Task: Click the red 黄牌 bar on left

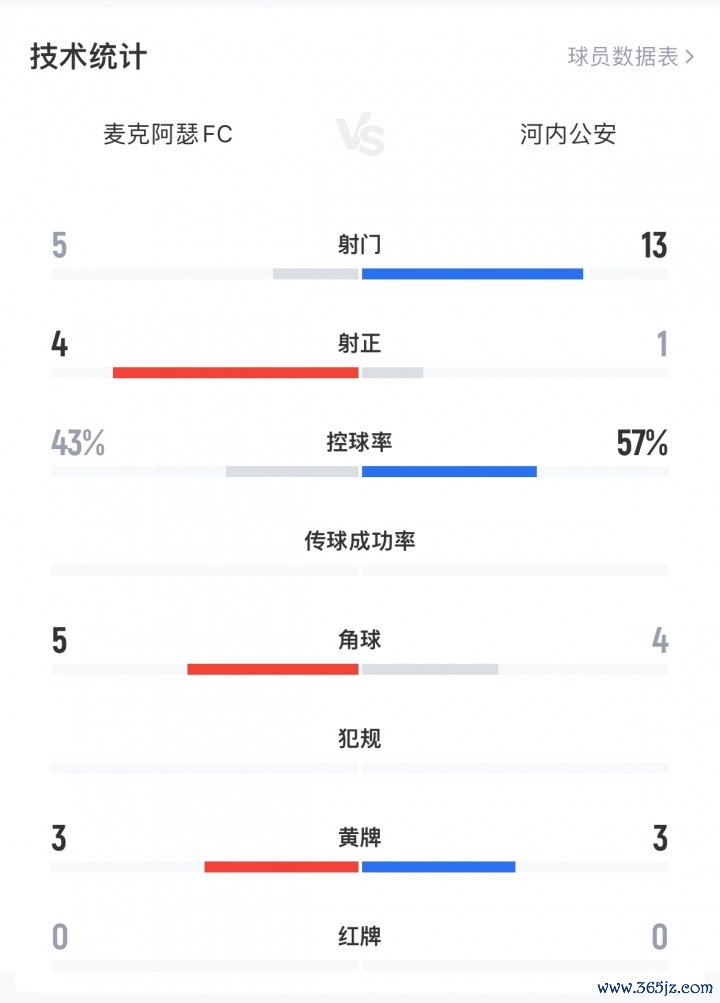Action: (281, 866)
